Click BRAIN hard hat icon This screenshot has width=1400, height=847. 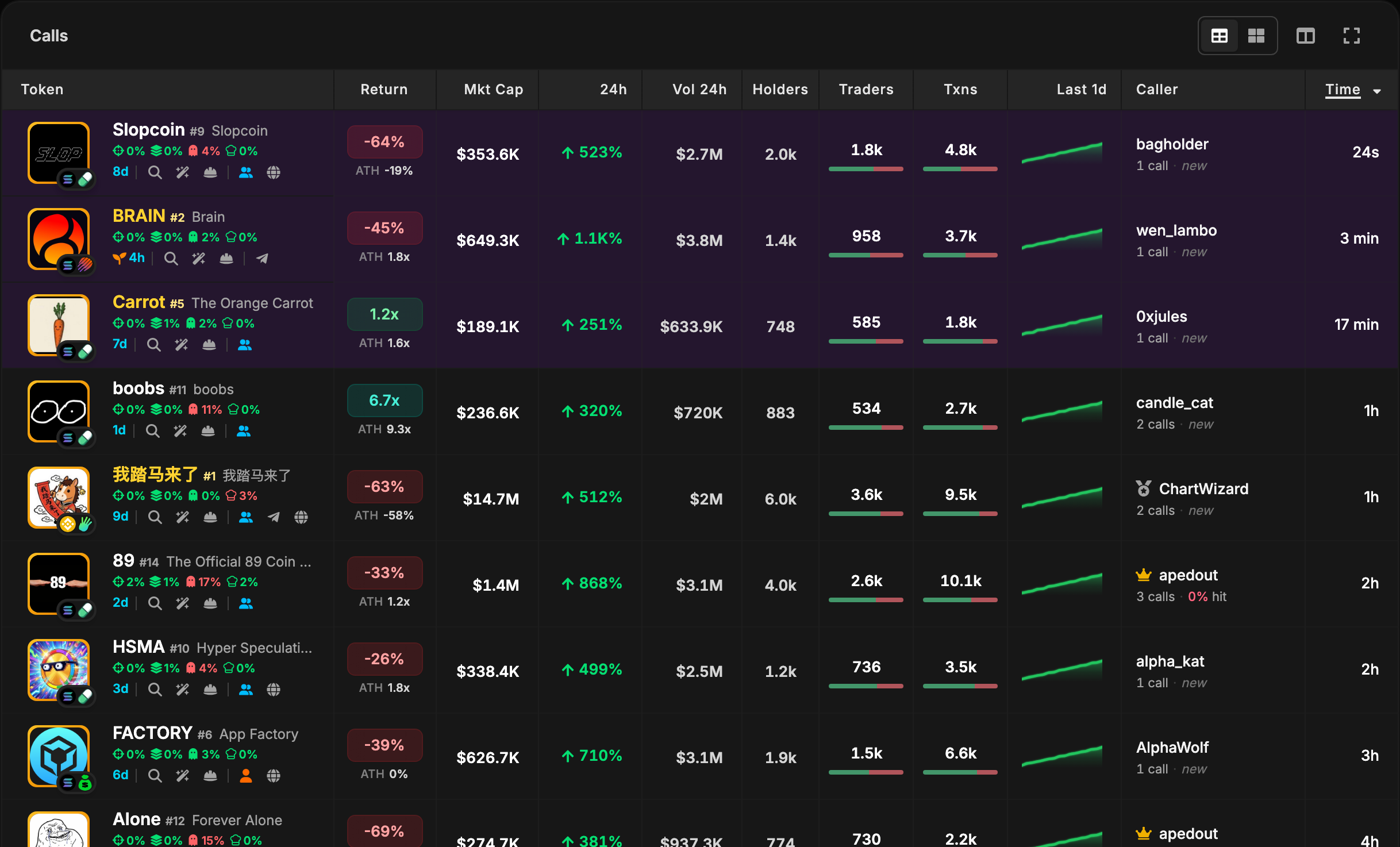coord(226,259)
